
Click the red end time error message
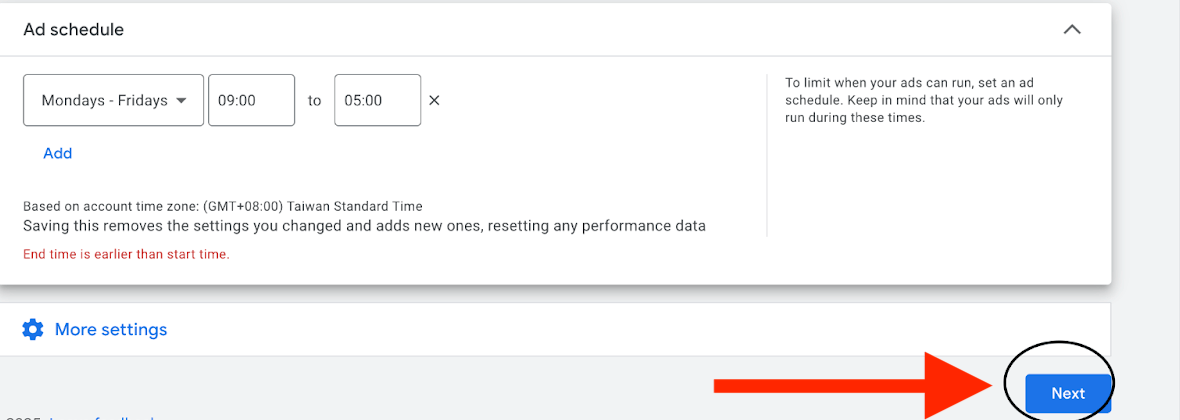(126, 254)
